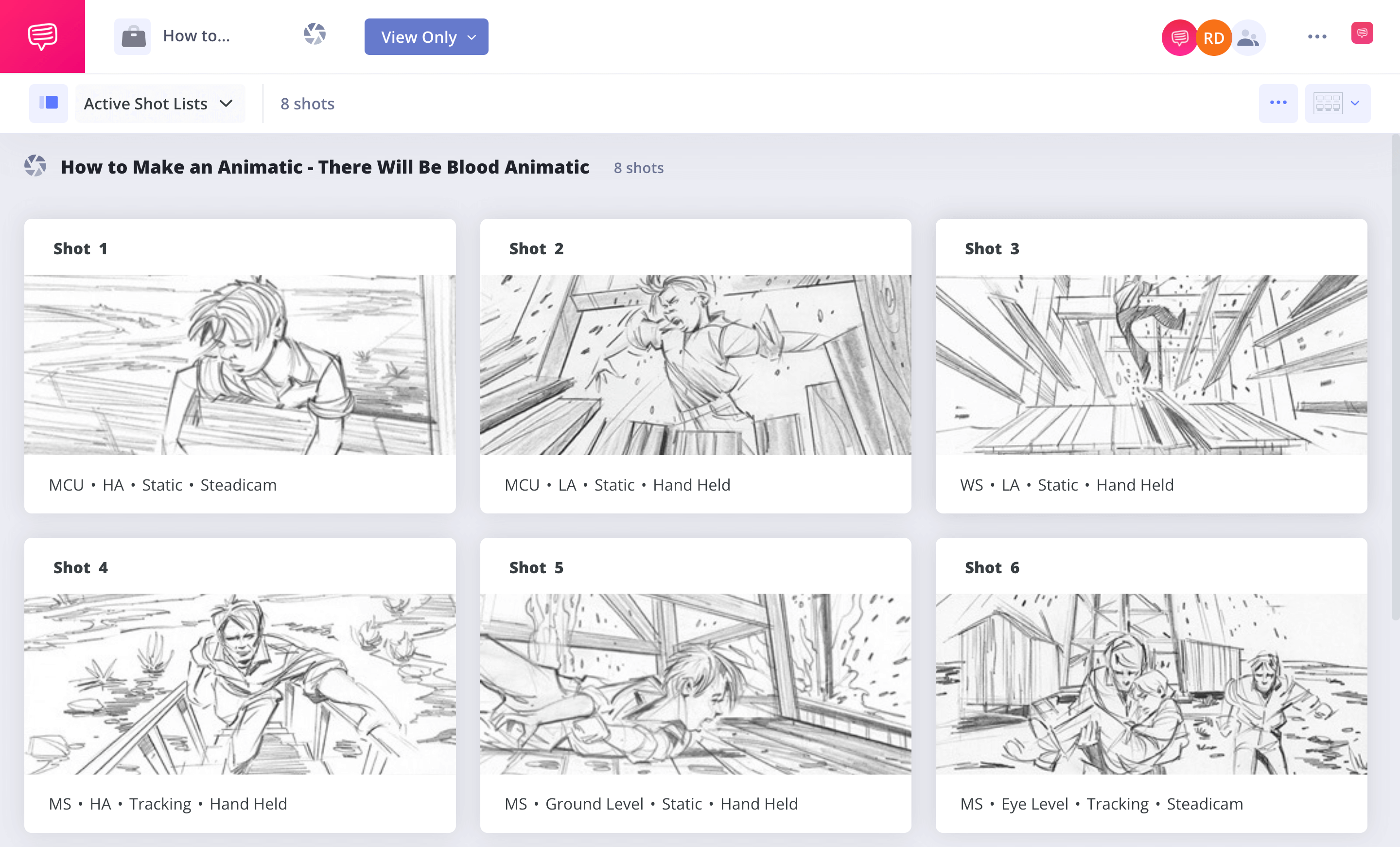Click the three-dot overflow menu icon top-right

coord(1316,37)
